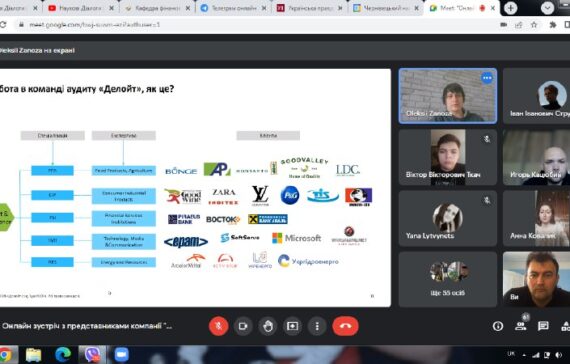Open a new browser tab

pos(510,8)
